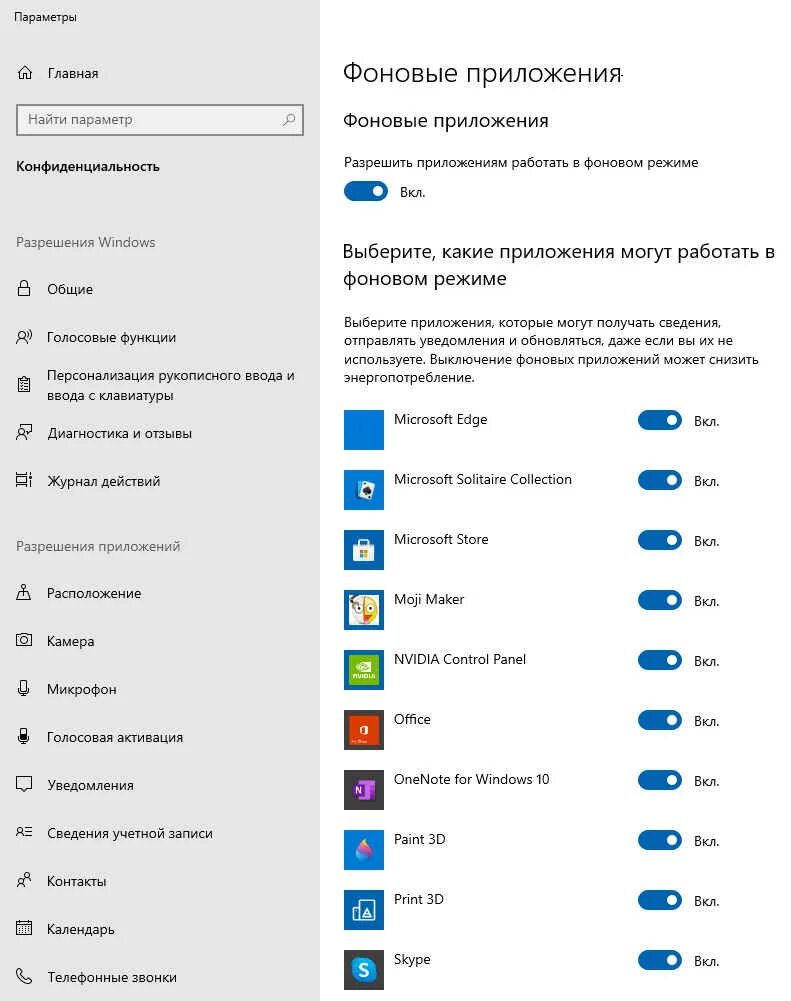
Task: Click the Skype app icon
Action: (x=364, y=970)
